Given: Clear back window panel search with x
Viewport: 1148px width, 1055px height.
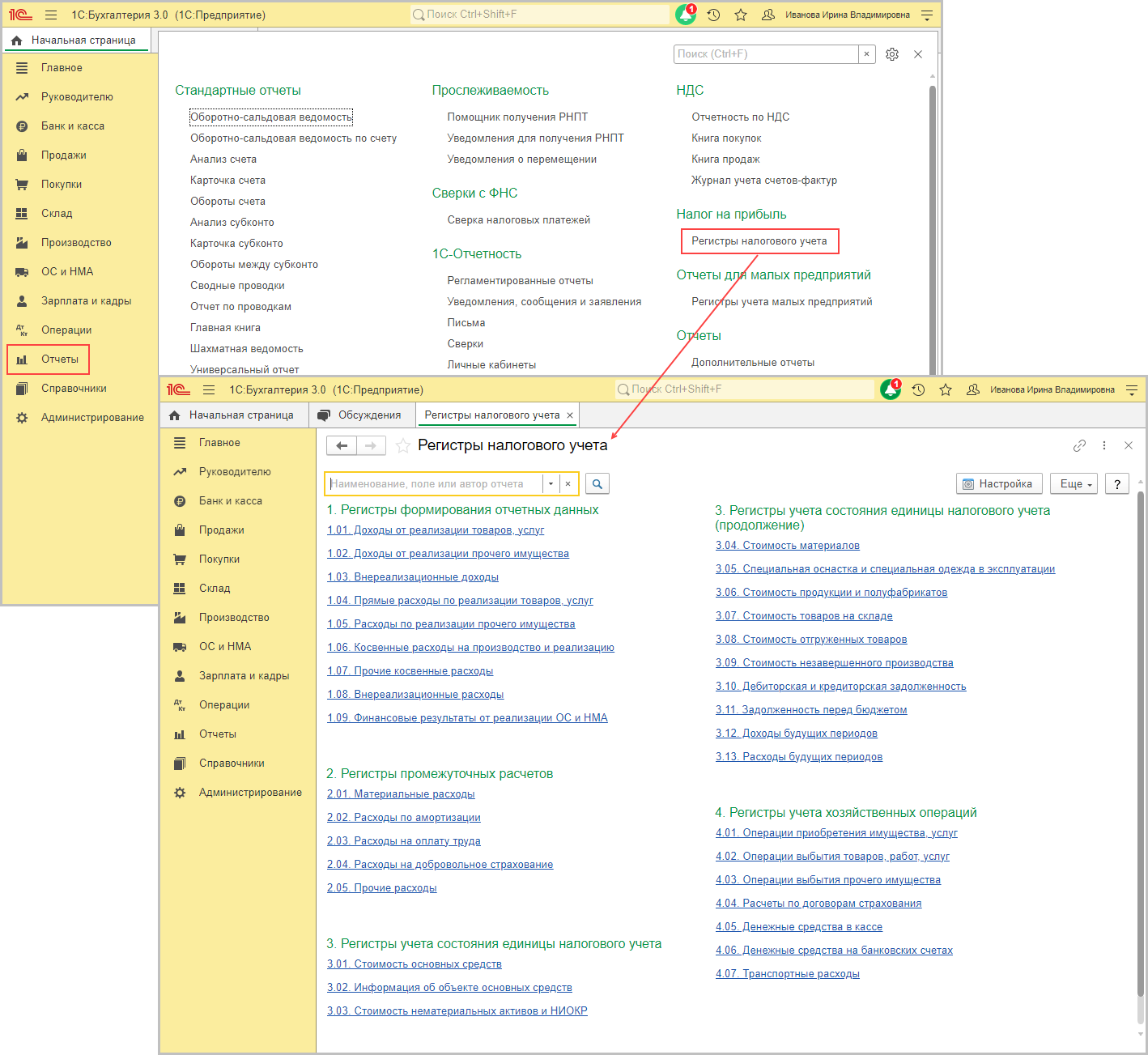Looking at the screenshot, I should [x=866, y=54].
